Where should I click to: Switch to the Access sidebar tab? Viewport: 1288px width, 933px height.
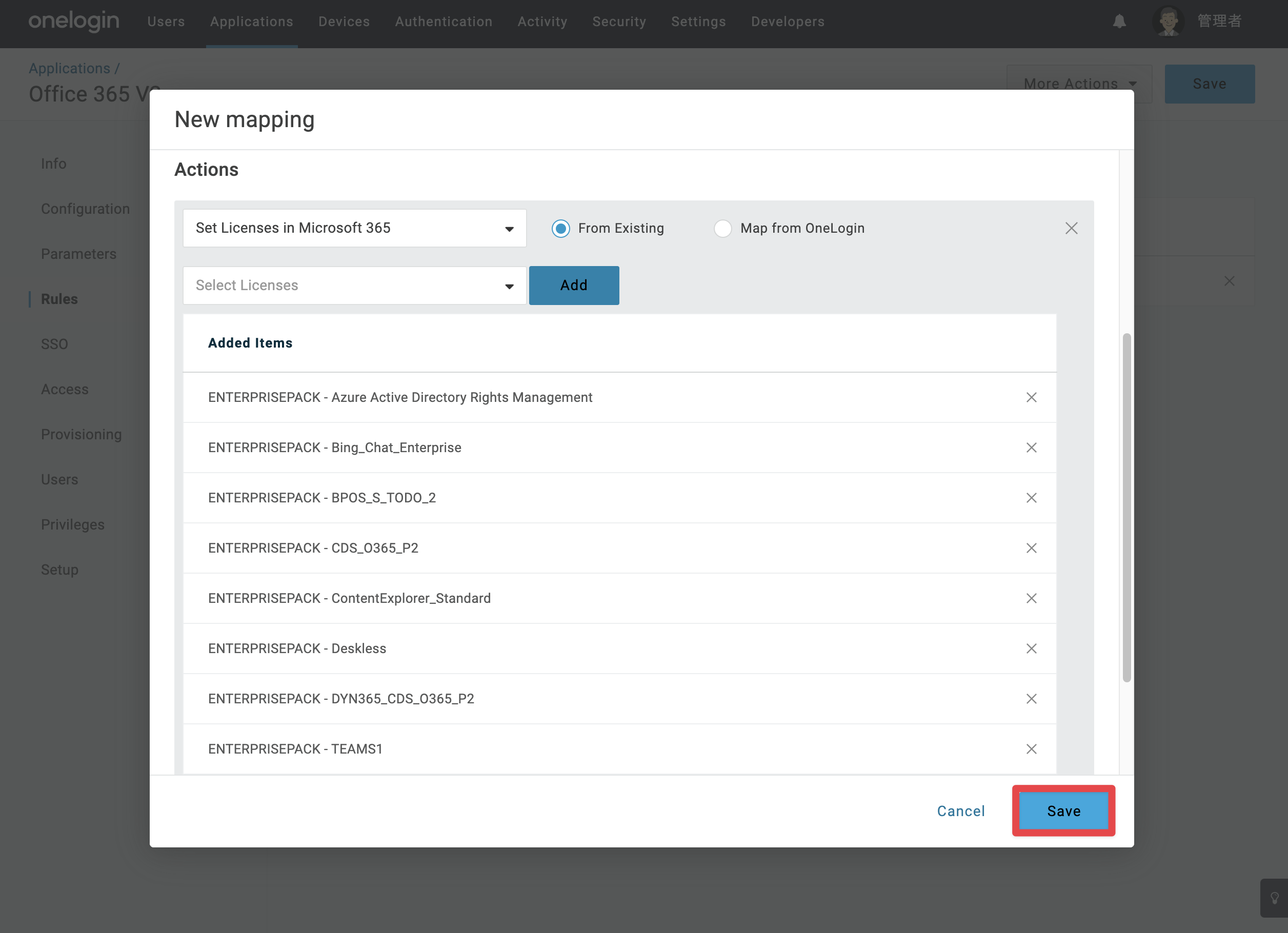coord(65,390)
